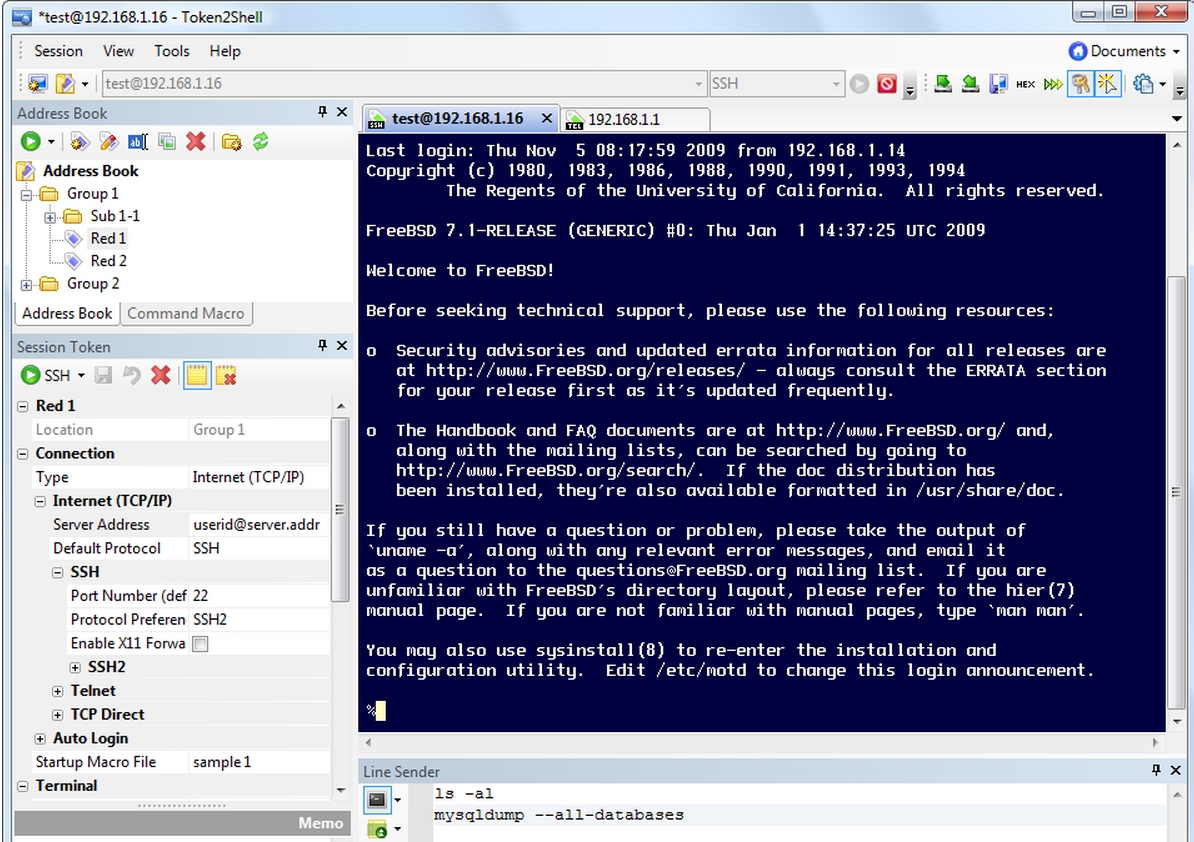Open the Session menu
Screen dimensions: 1194x842
tap(59, 51)
